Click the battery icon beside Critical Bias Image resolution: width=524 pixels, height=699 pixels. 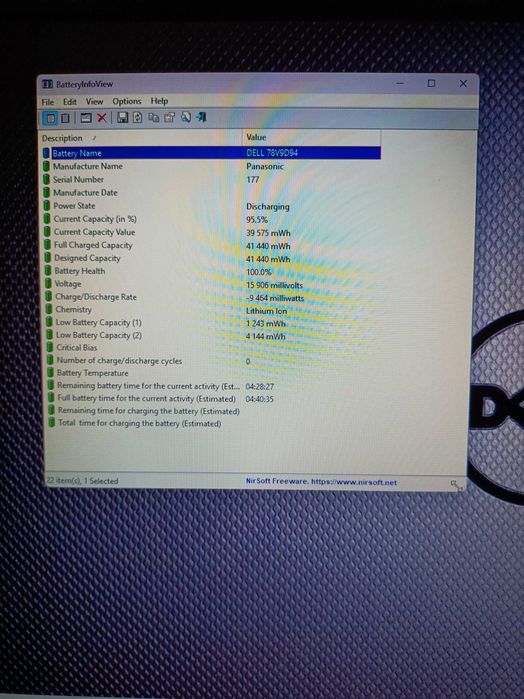click(50, 347)
